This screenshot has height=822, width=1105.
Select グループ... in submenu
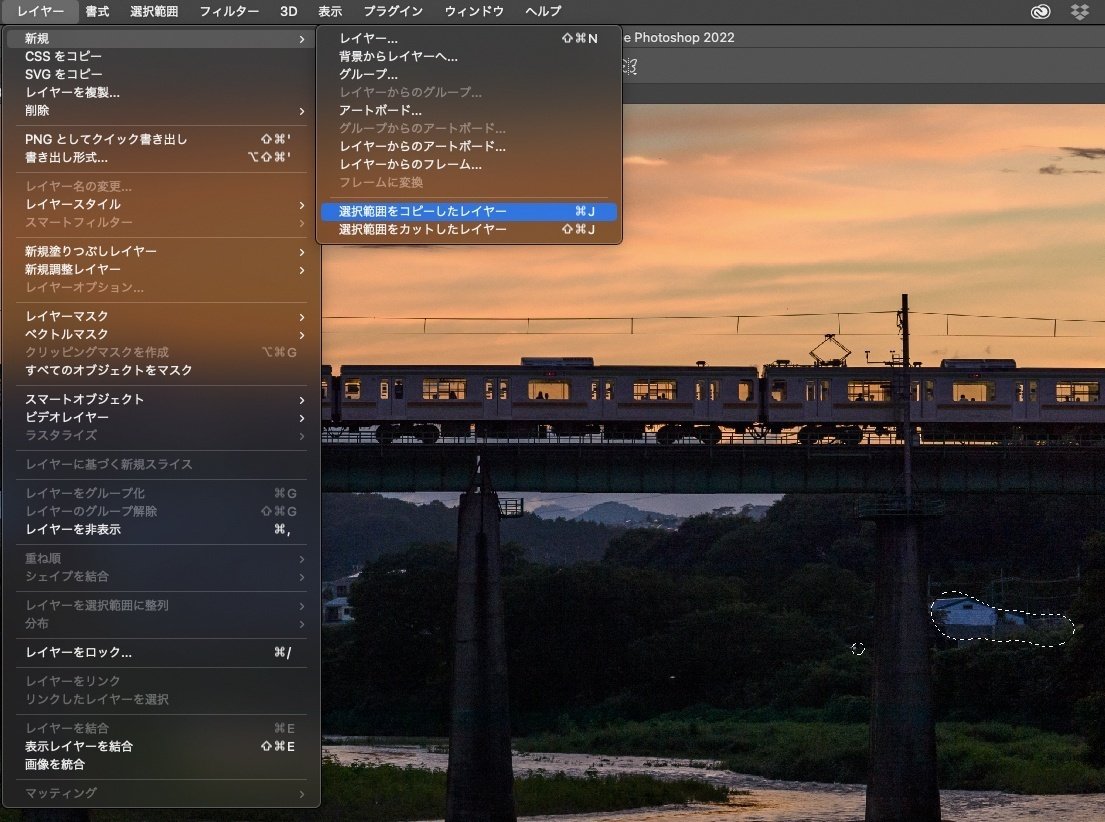point(469,74)
